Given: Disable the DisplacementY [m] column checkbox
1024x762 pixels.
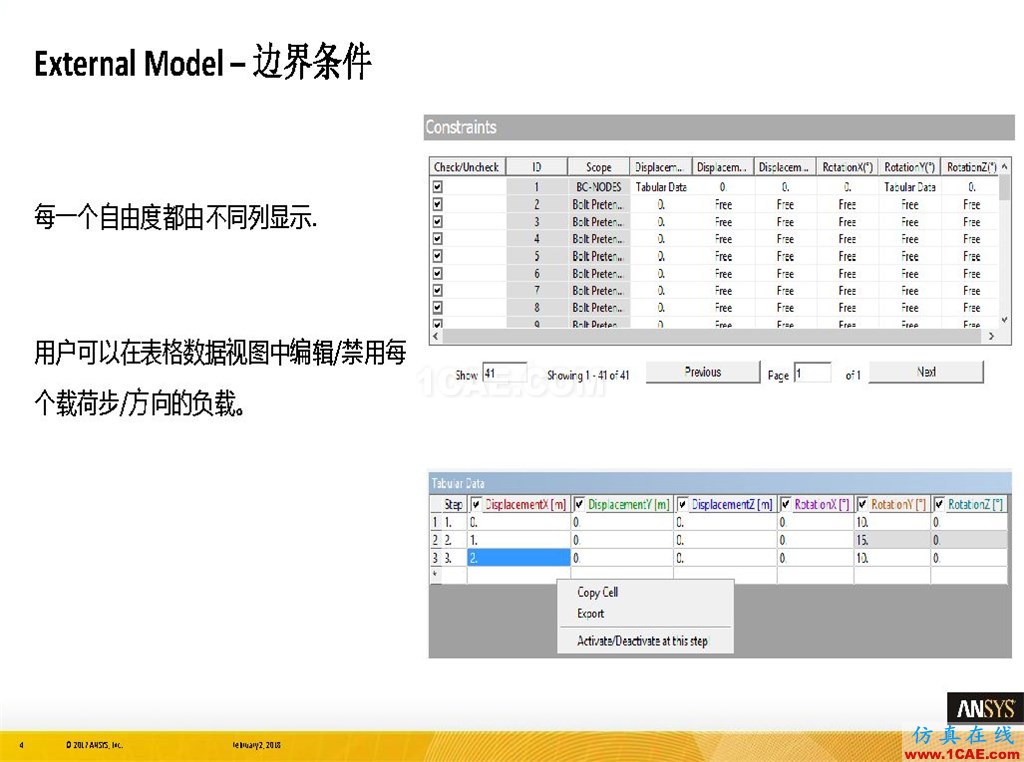Looking at the screenshot, I should (x=579, y=505).
